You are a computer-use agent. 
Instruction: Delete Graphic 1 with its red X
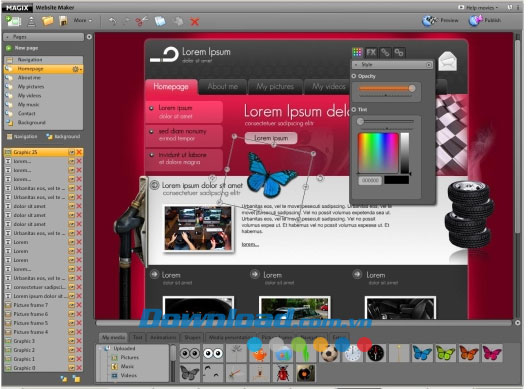coord(79,359)
